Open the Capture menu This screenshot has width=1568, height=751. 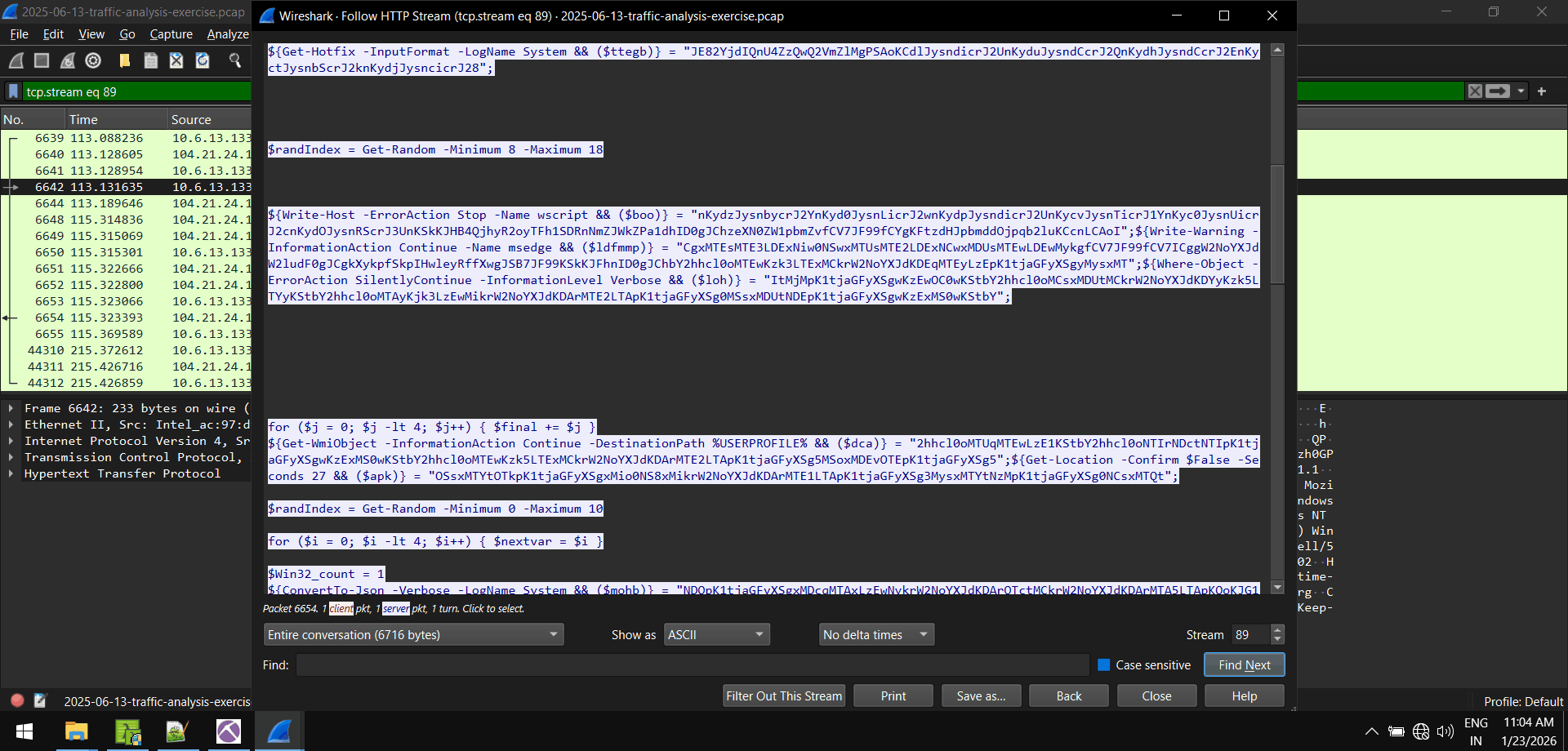171,34
